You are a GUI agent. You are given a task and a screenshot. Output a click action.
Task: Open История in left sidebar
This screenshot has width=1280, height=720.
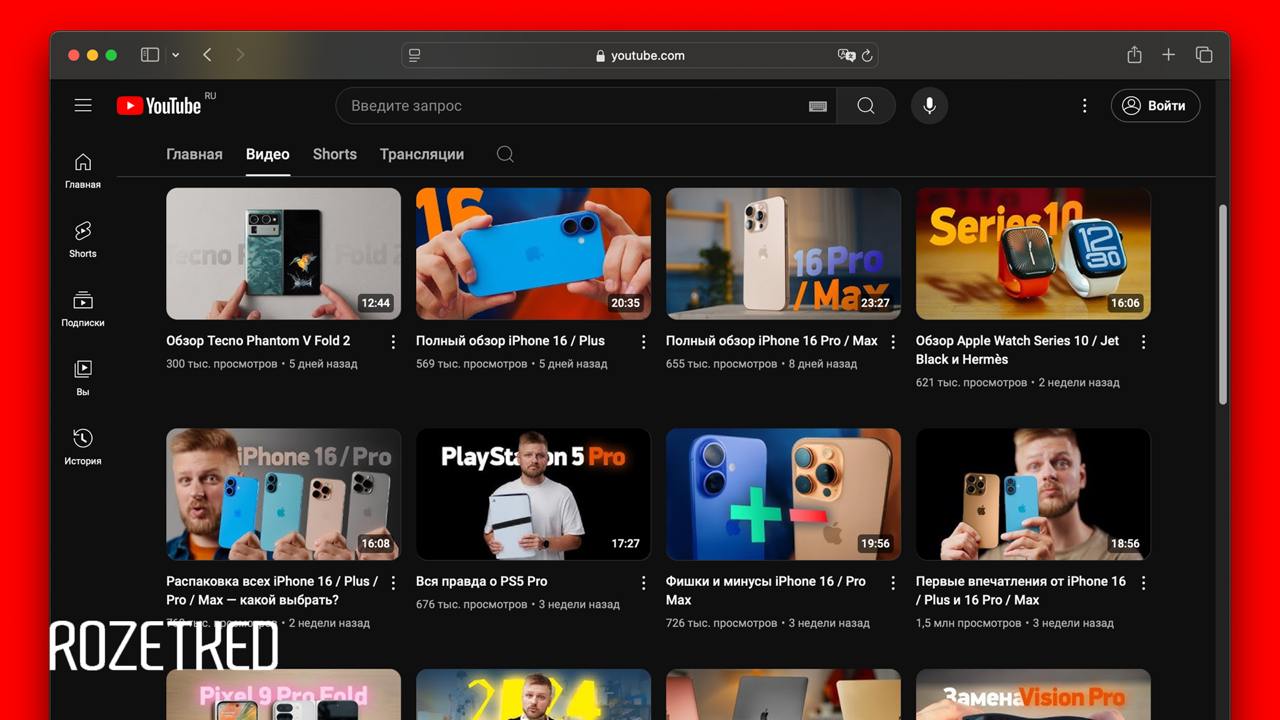click(83, 447)
